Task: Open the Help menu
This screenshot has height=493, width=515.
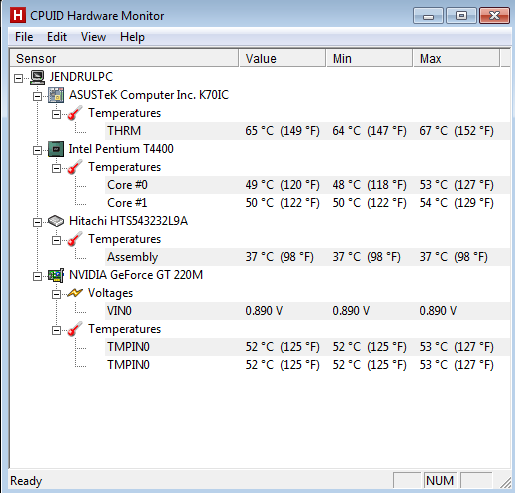Action: 132,37
